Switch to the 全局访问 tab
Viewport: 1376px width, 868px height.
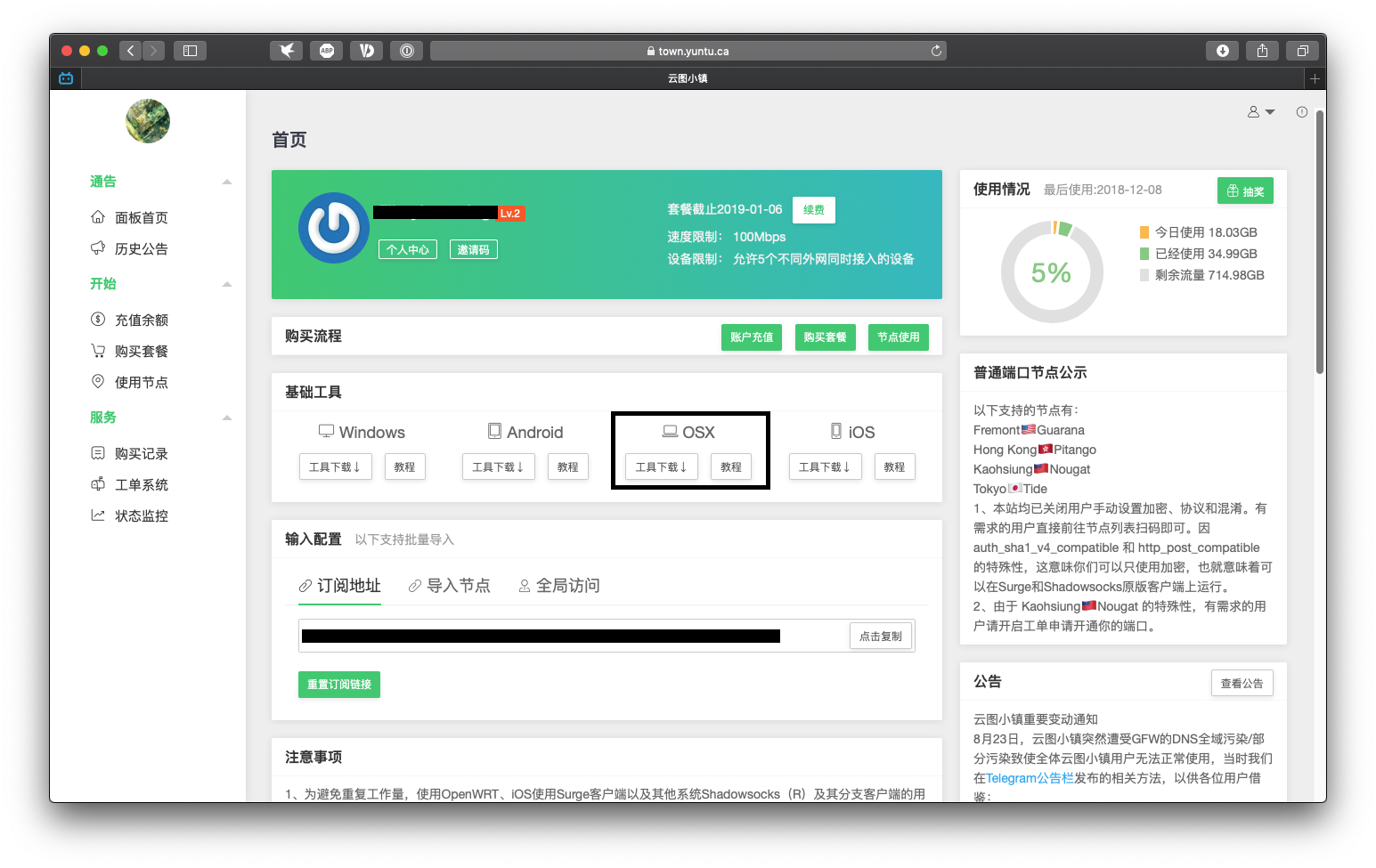559,586
